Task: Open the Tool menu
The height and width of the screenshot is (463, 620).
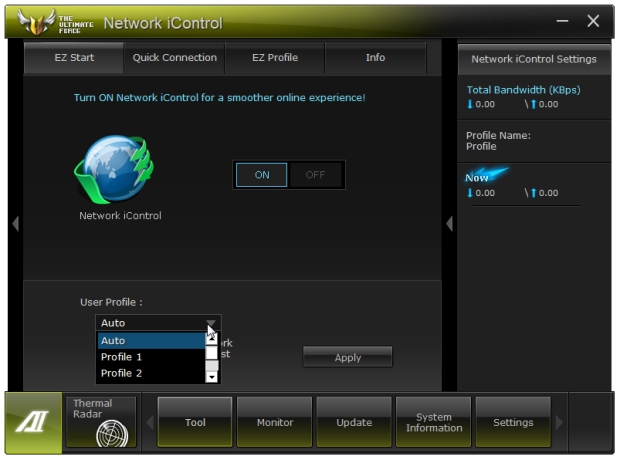Action: click(x=195, y=422)
